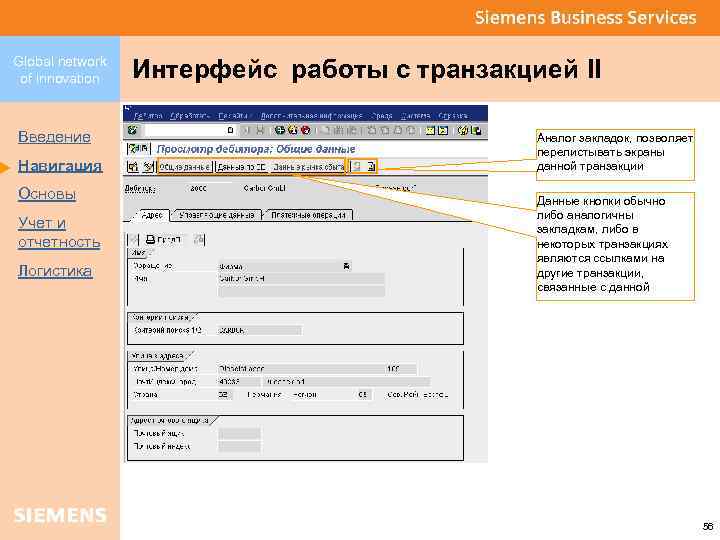Click the previous screen page icon
Image resolution: width=720 pixels, height=540 pixels.
coord(357,167)
